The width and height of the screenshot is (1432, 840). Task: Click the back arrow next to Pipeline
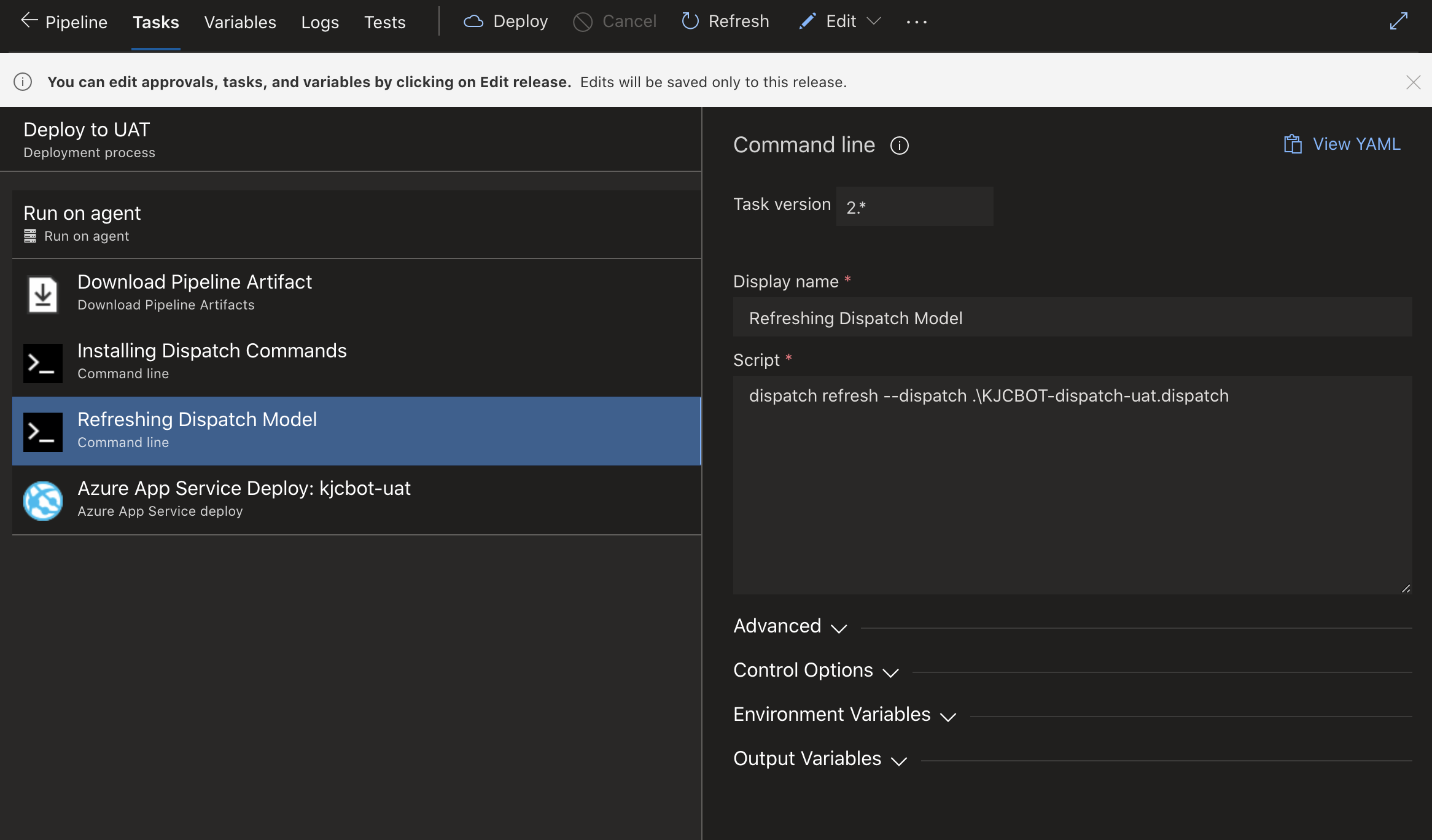[29, 21]
